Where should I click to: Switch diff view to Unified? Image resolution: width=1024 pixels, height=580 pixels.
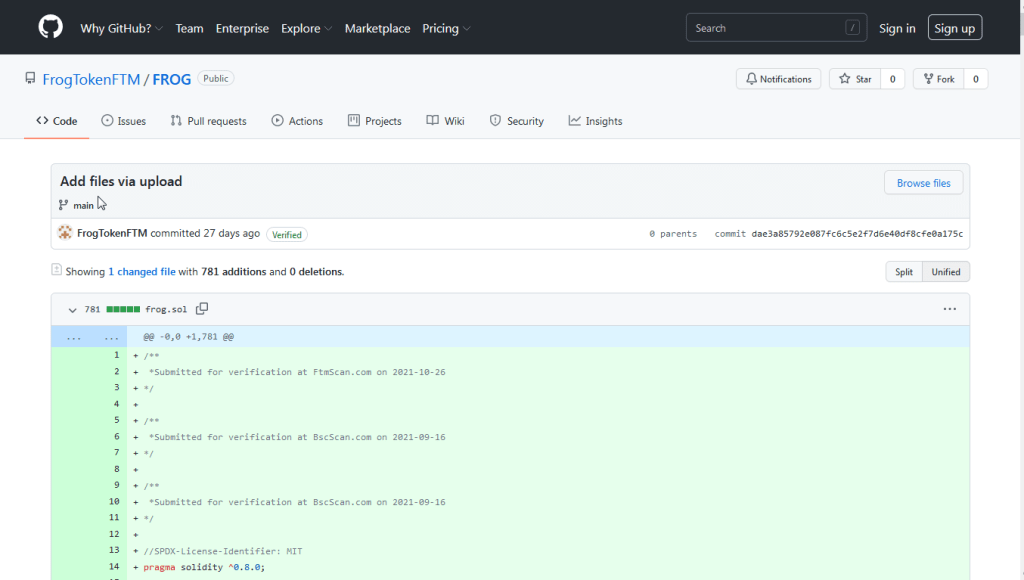click(x=946, y=272)
